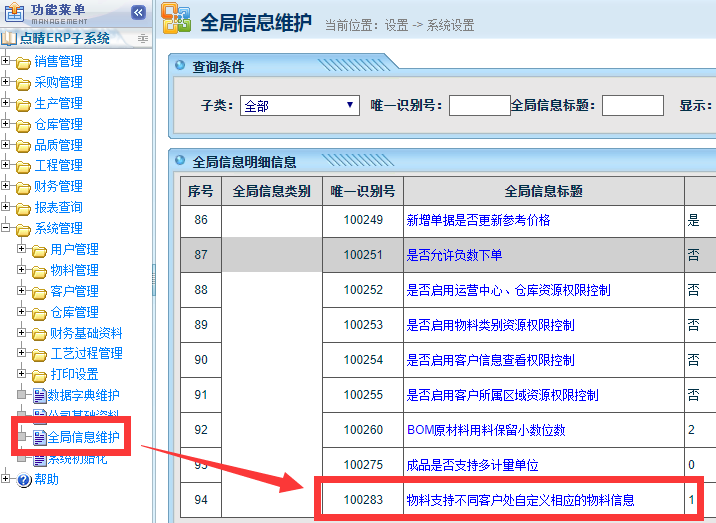Click the 全局信息维护 page header icon
Screen dimensions: 716x523
[176, 22]
